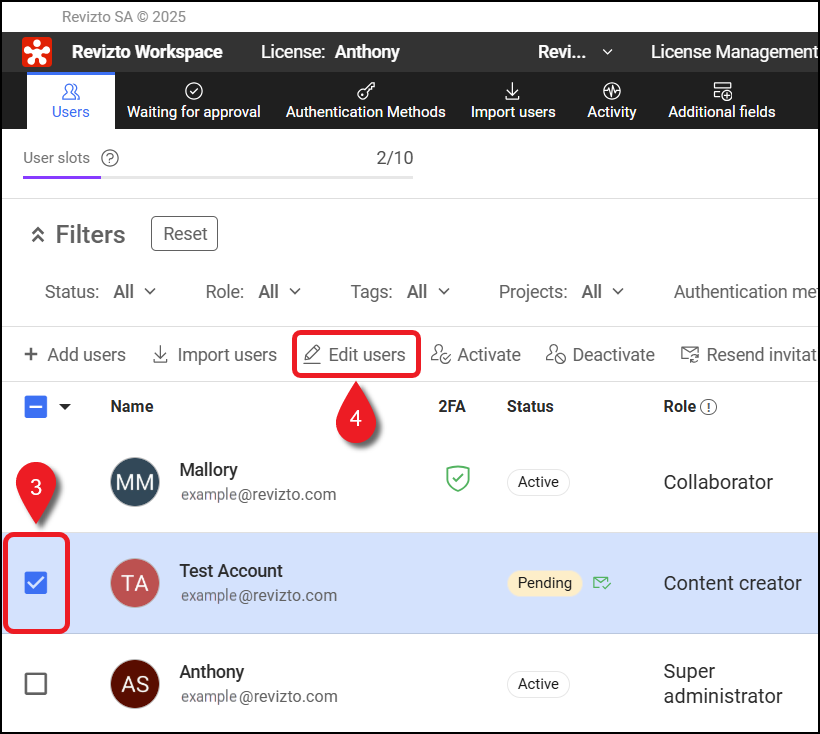Click the Role column info icon

click(709, 407)
